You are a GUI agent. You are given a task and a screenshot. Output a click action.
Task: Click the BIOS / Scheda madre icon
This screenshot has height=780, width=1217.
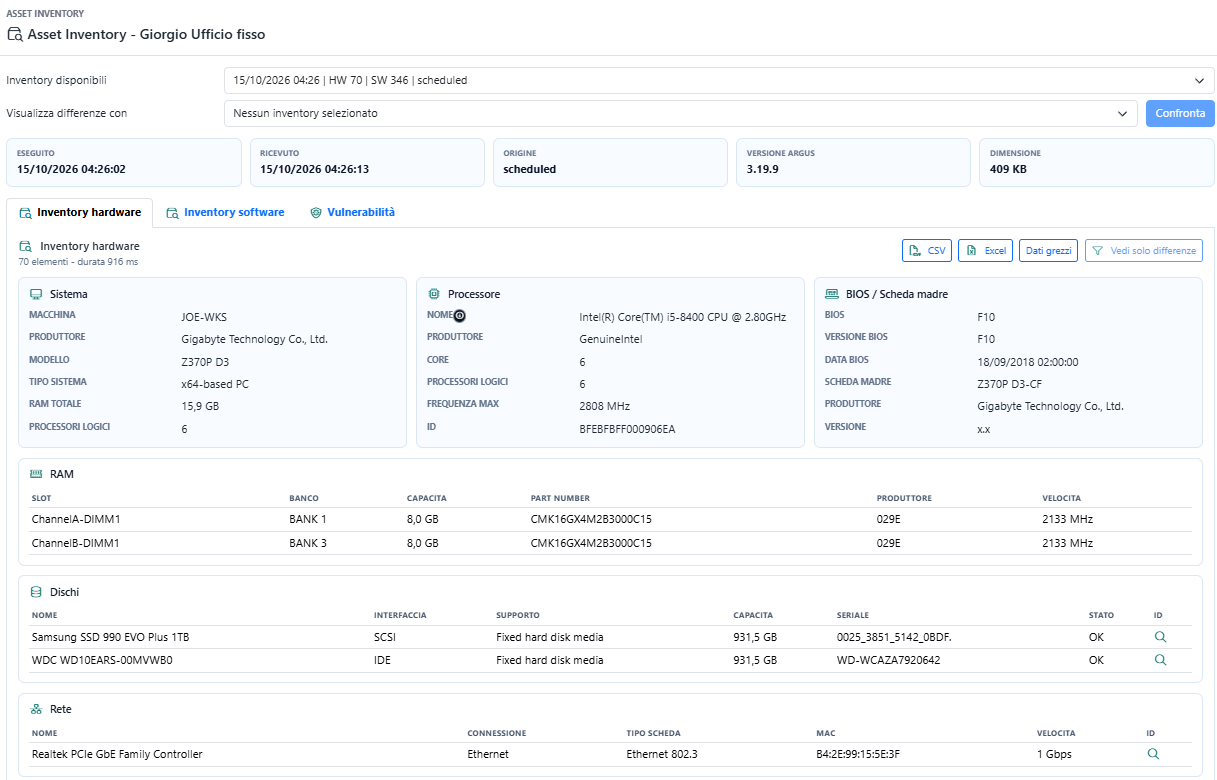[x=832, y=294]
